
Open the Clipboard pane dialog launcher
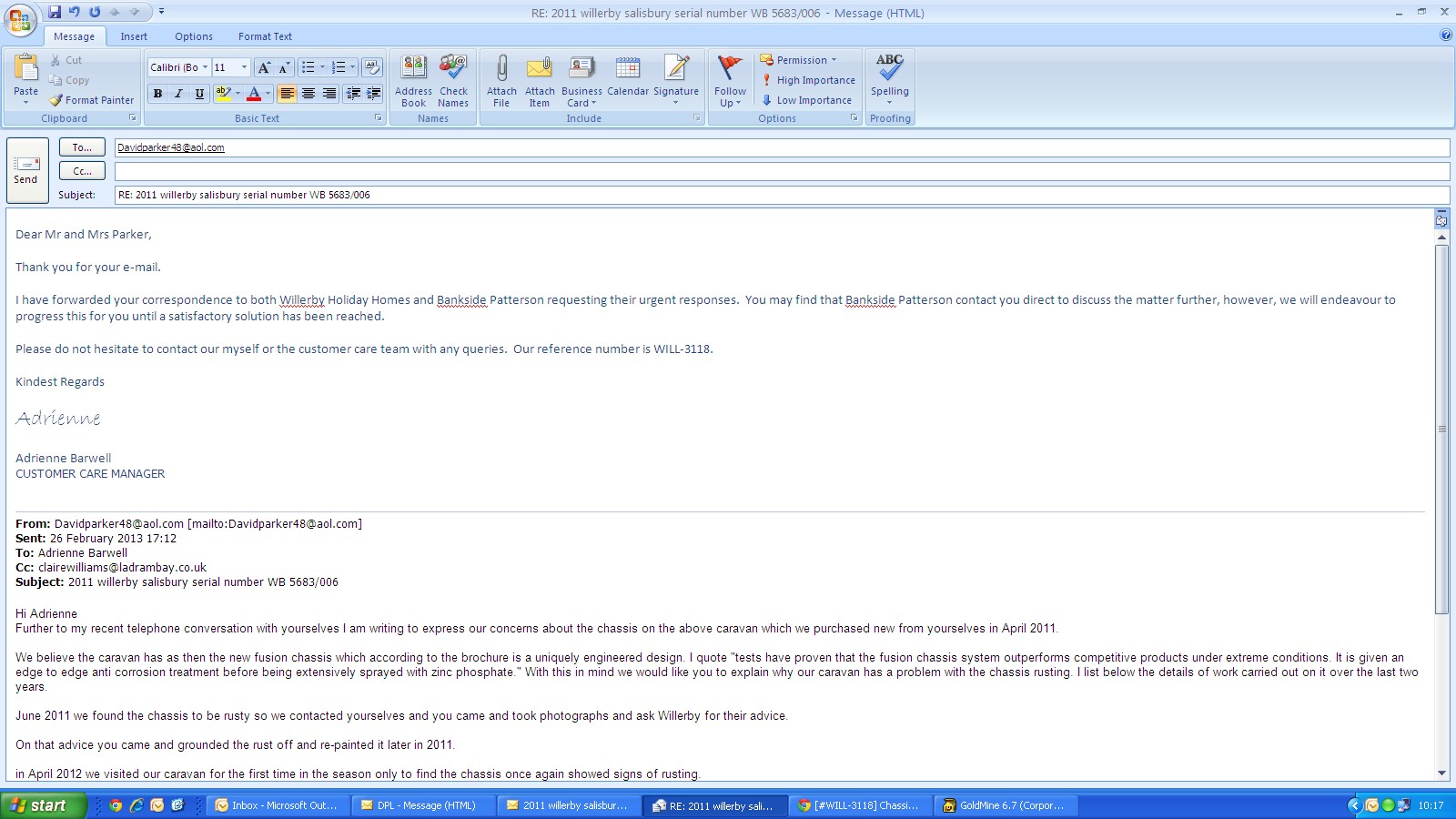point(133,118)
